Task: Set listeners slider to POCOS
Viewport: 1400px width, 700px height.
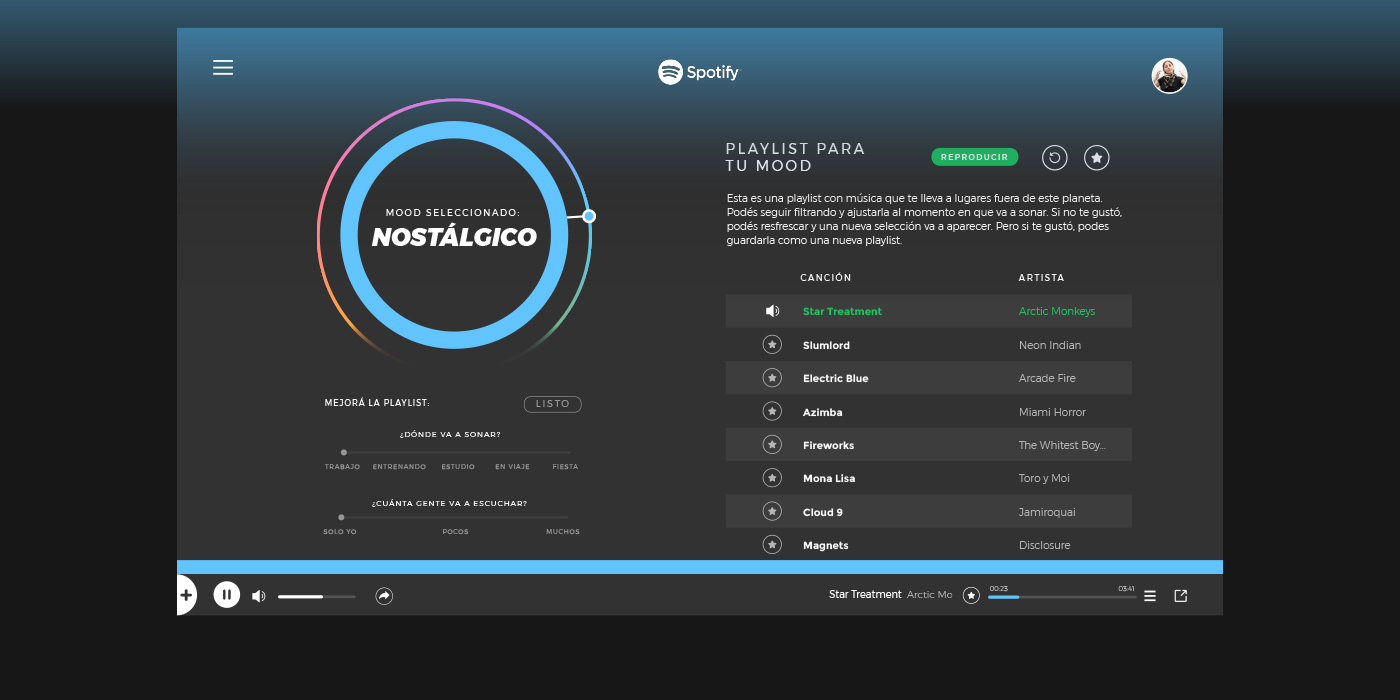Action: tap(455, 531)
